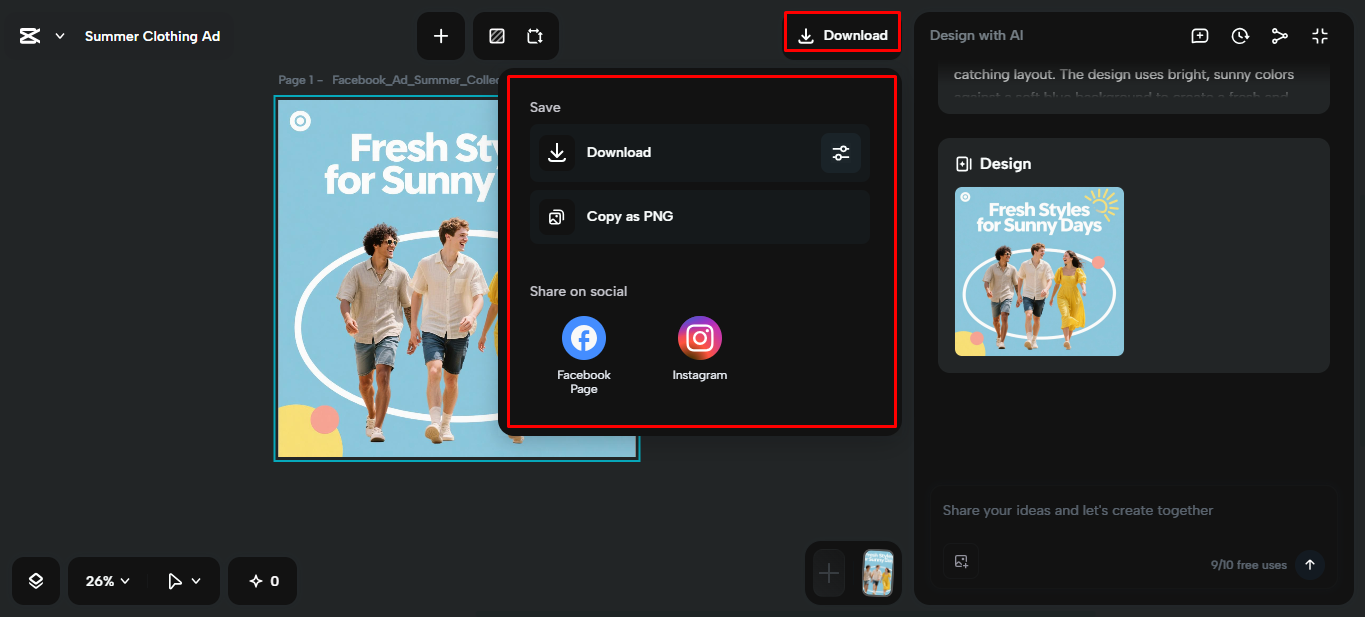Open chat history in Design with AI

[x=1240, y=35]
